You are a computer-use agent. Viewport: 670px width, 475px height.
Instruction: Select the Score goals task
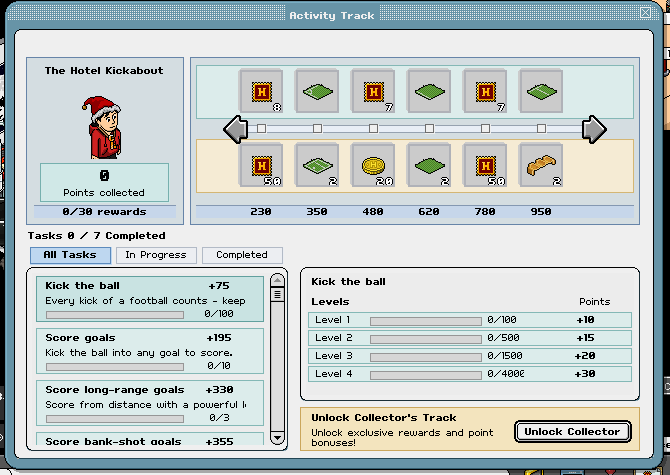(150, 351)
